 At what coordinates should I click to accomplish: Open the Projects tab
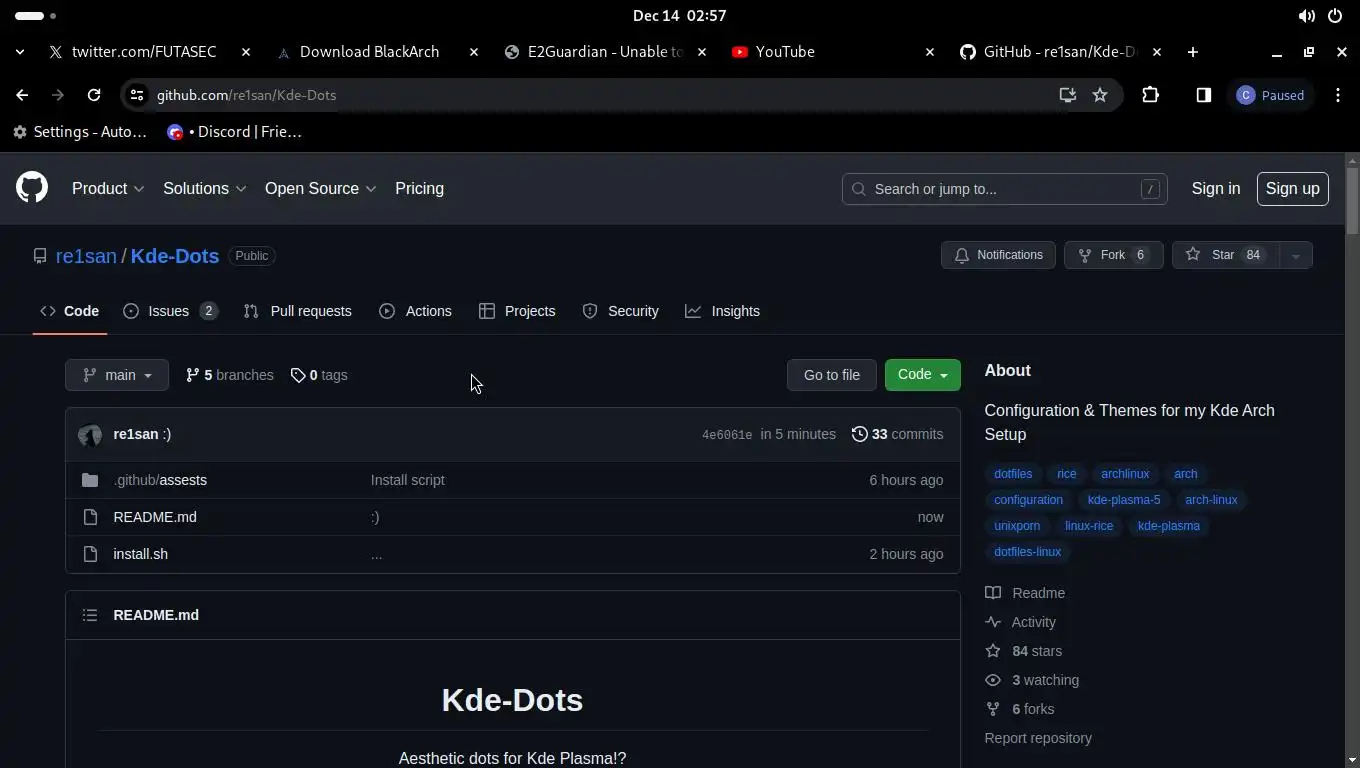pyautogui.click(x=517, y=311)
